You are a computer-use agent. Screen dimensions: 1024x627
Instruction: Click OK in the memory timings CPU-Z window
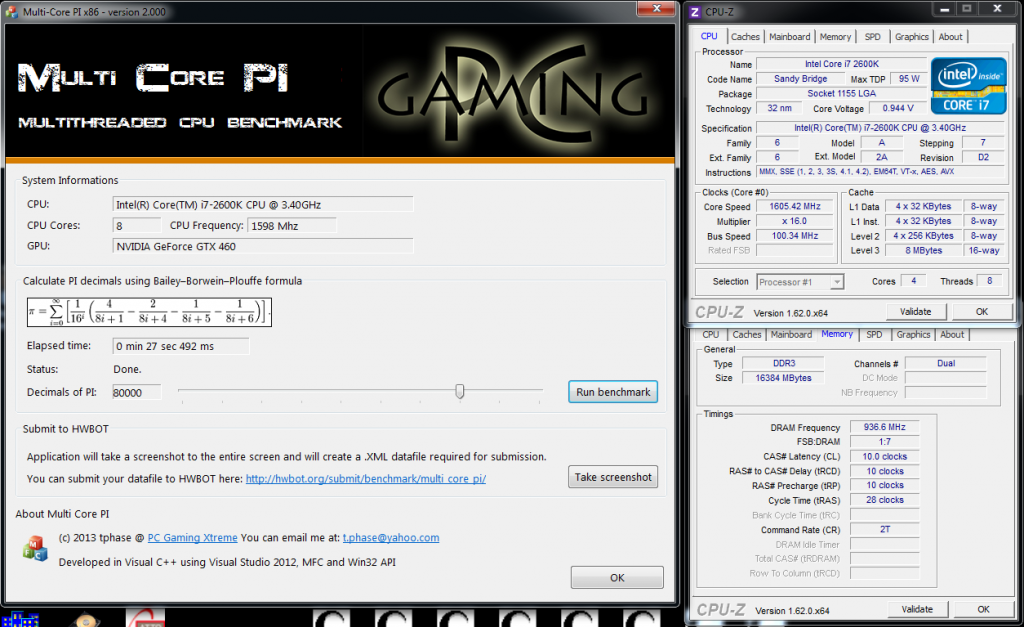983,609
